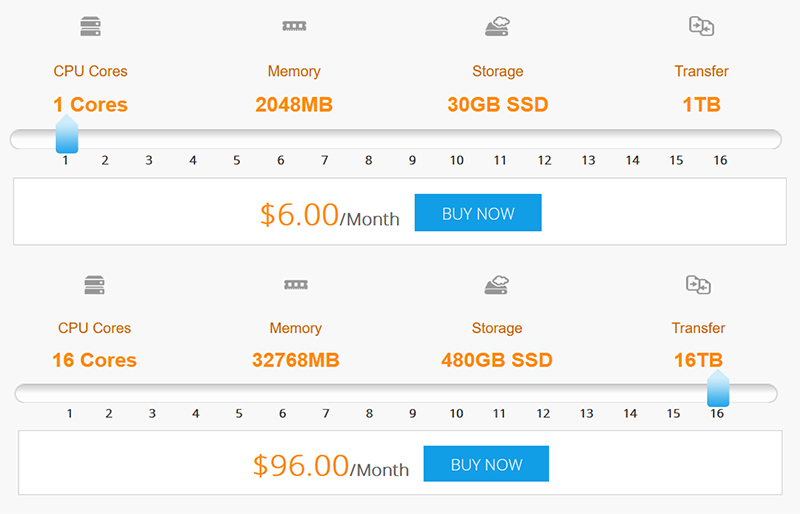Click the $6.00/Month price text
The width and height of the screenshot is (800, 514).
pyautogui.click(x=329, y=215)
